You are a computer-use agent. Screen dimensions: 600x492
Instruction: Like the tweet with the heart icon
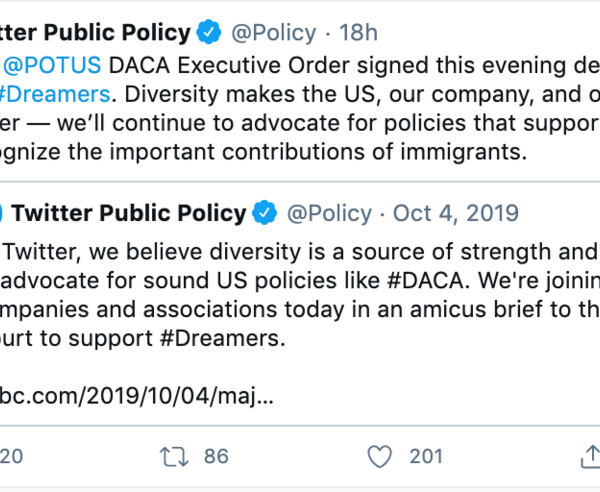tap(379, 457)
